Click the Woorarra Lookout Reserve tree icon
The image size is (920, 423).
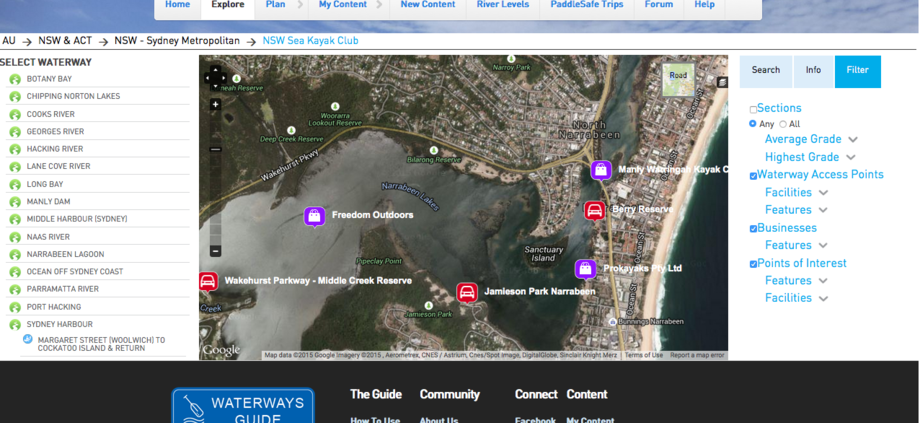[x=335, y=107]
